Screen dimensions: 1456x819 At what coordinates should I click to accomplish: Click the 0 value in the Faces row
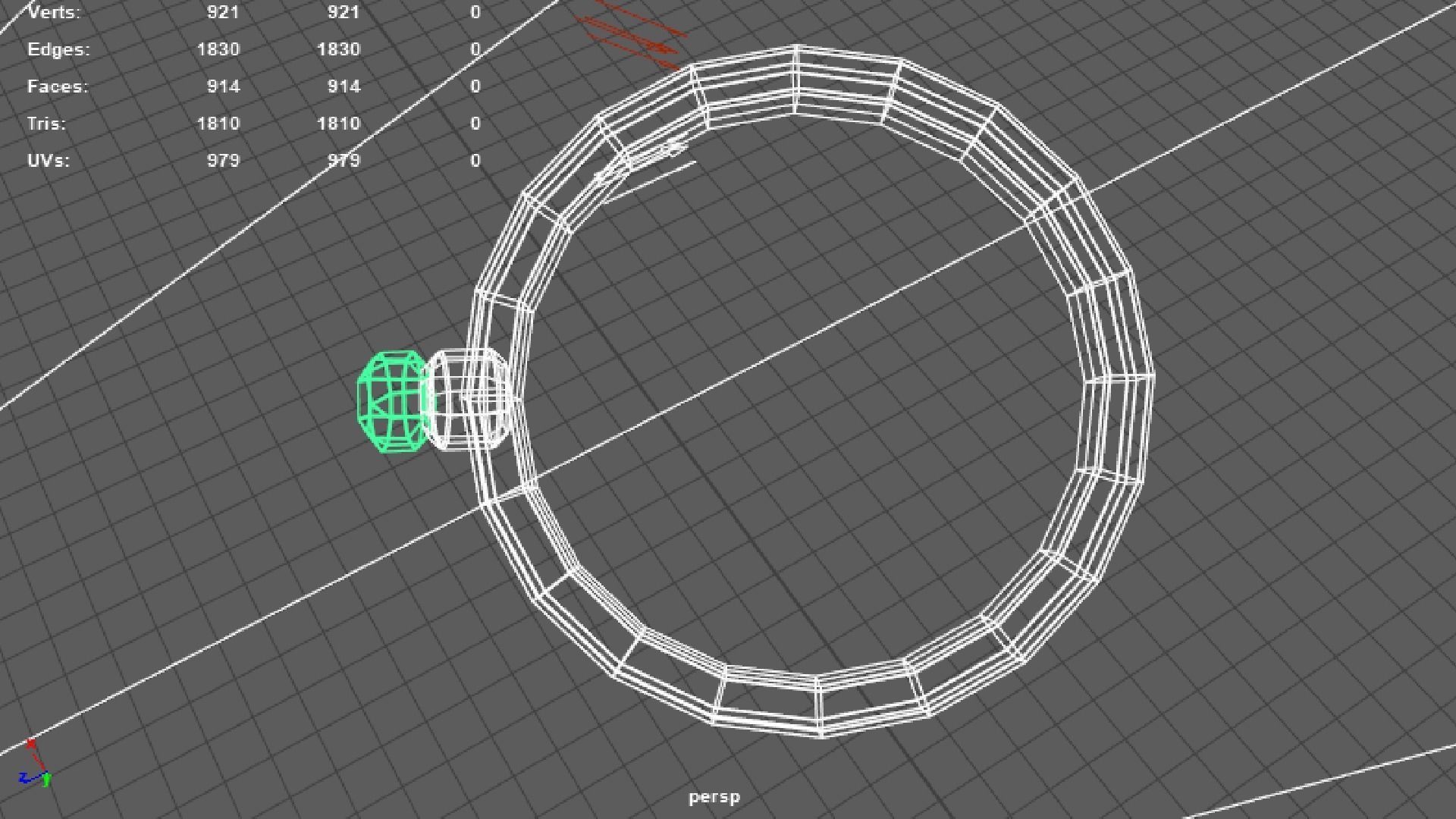tap(475, 86)
